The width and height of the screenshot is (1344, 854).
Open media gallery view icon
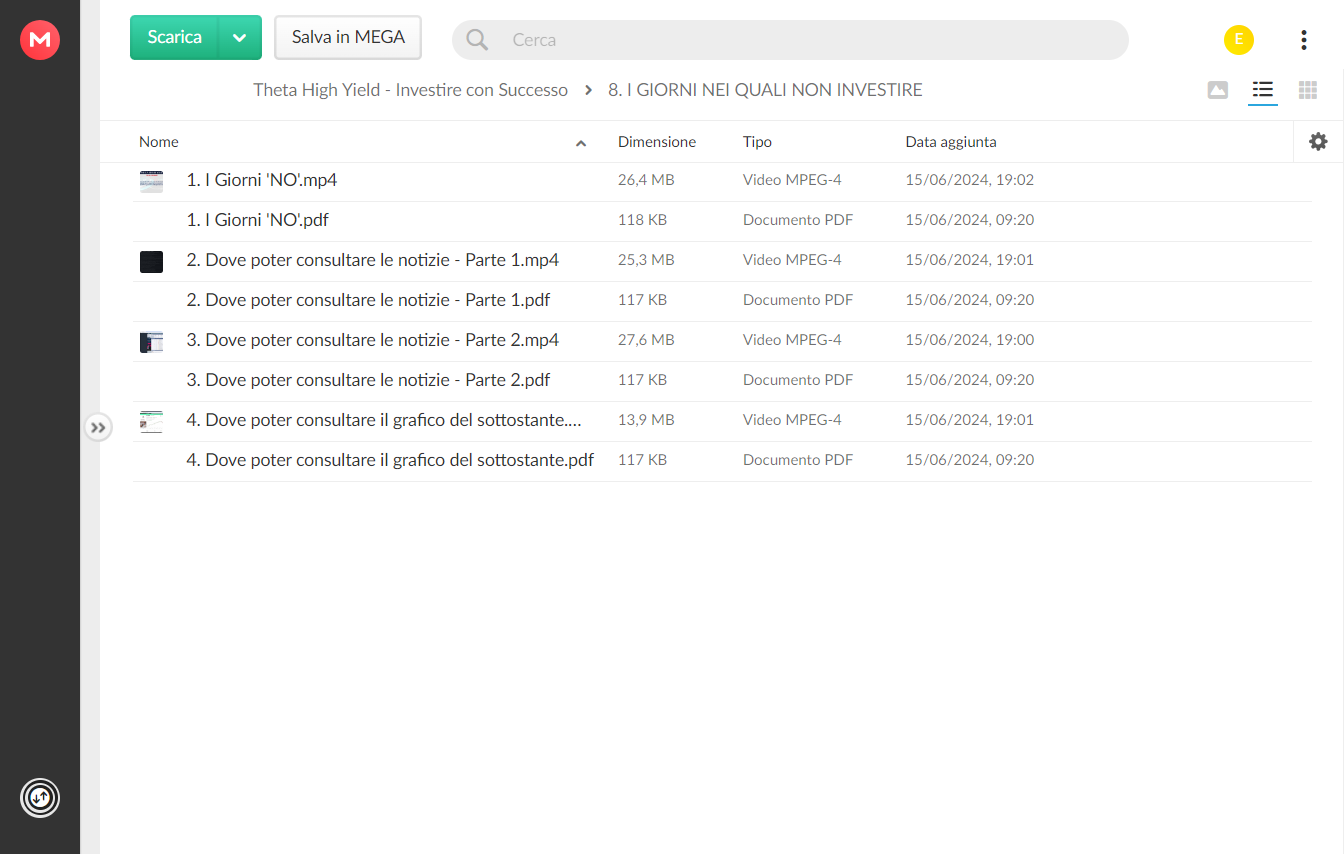1217,90
